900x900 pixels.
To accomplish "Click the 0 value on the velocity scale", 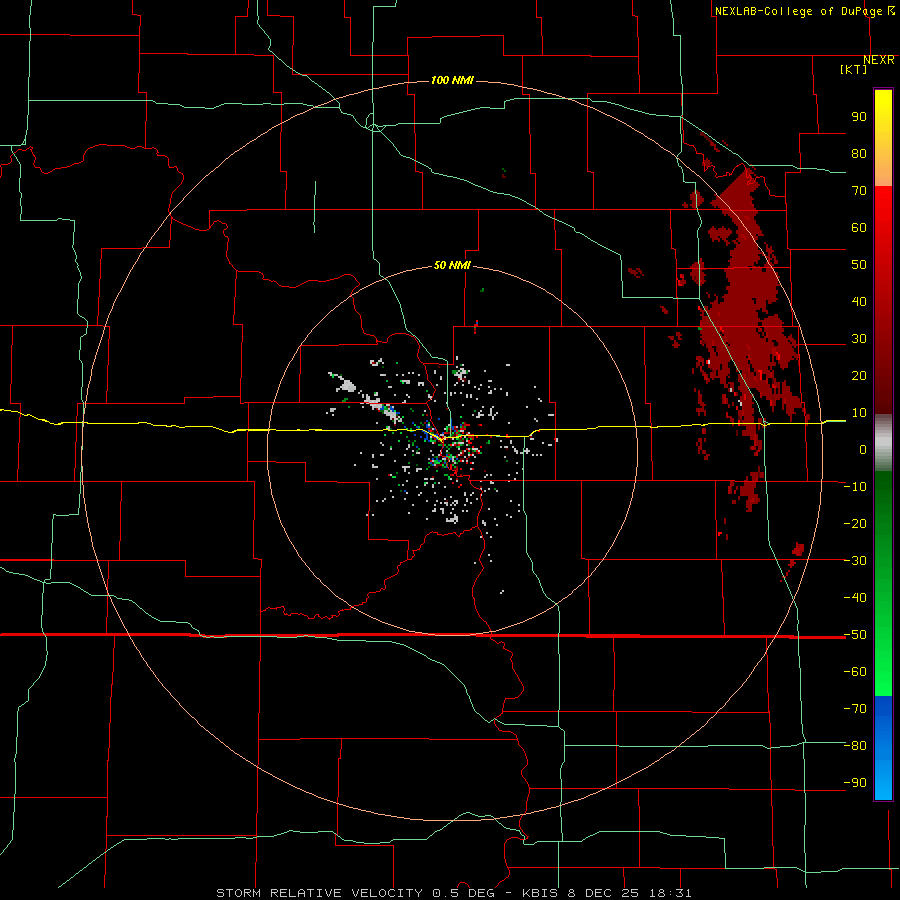I will [x=863, y=449].
